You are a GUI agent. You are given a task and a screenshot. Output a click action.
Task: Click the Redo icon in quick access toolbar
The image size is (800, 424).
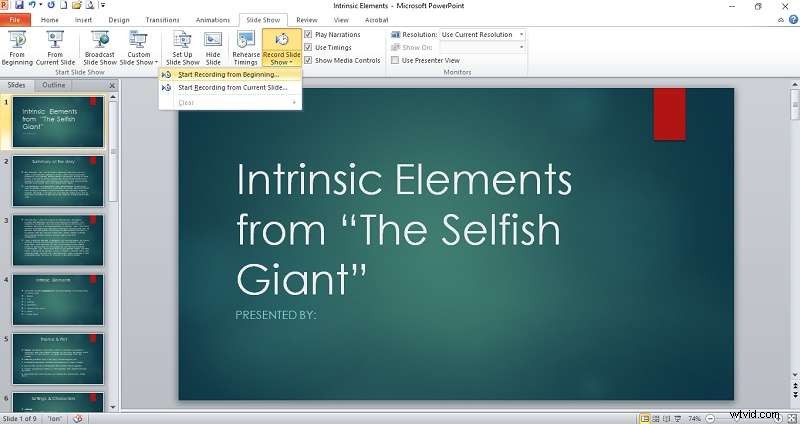(x=51, y=5)
